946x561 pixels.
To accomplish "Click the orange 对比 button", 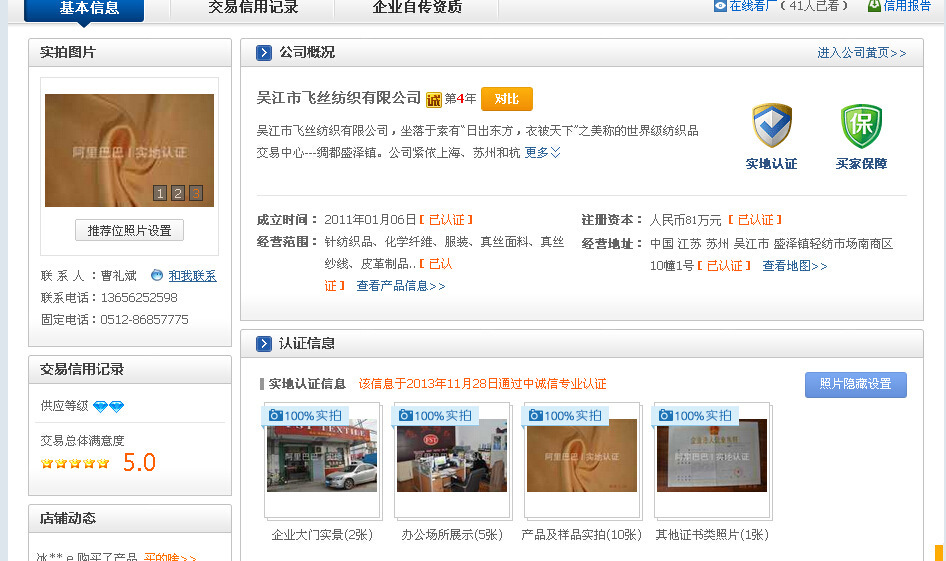I will (x=507, y=99).
